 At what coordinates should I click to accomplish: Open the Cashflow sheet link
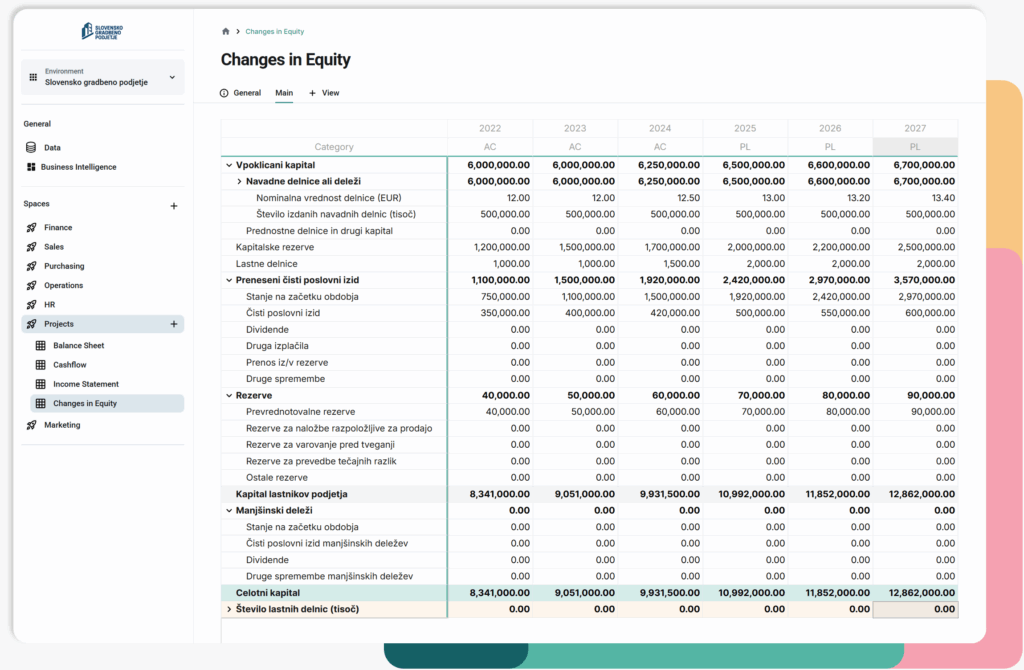70,365
